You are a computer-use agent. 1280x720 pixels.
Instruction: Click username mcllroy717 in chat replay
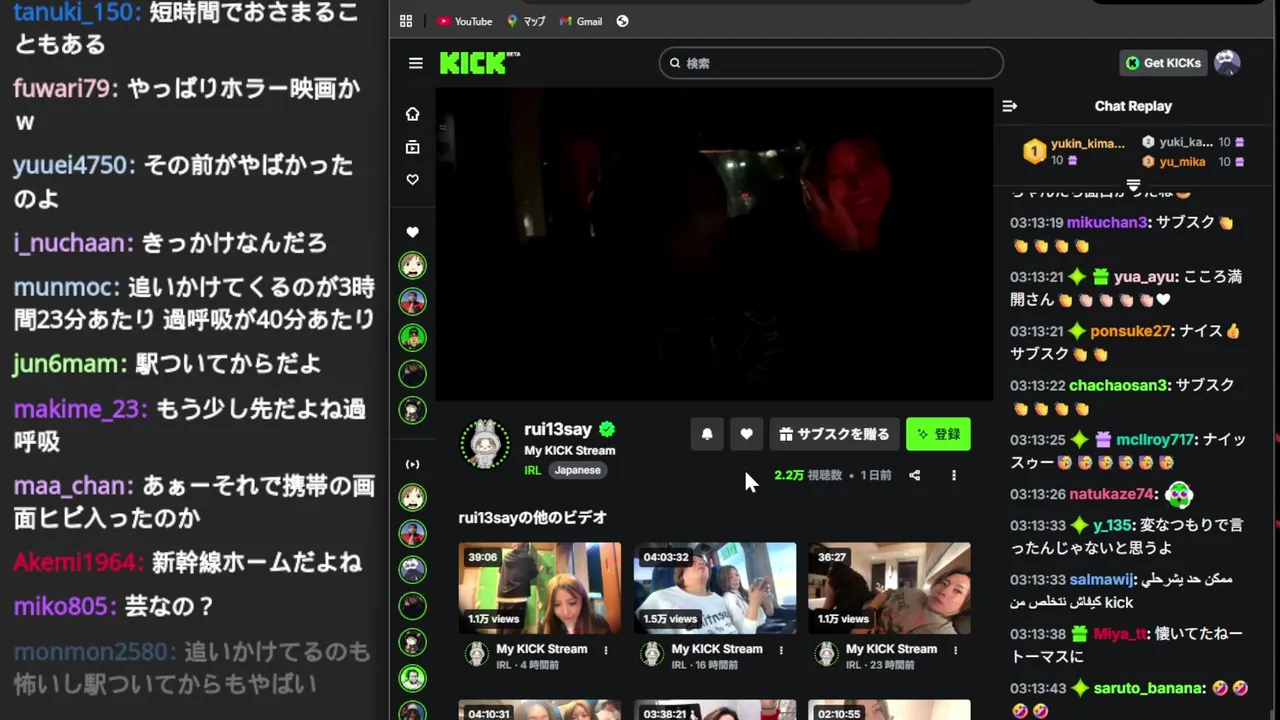[1155, 440]
